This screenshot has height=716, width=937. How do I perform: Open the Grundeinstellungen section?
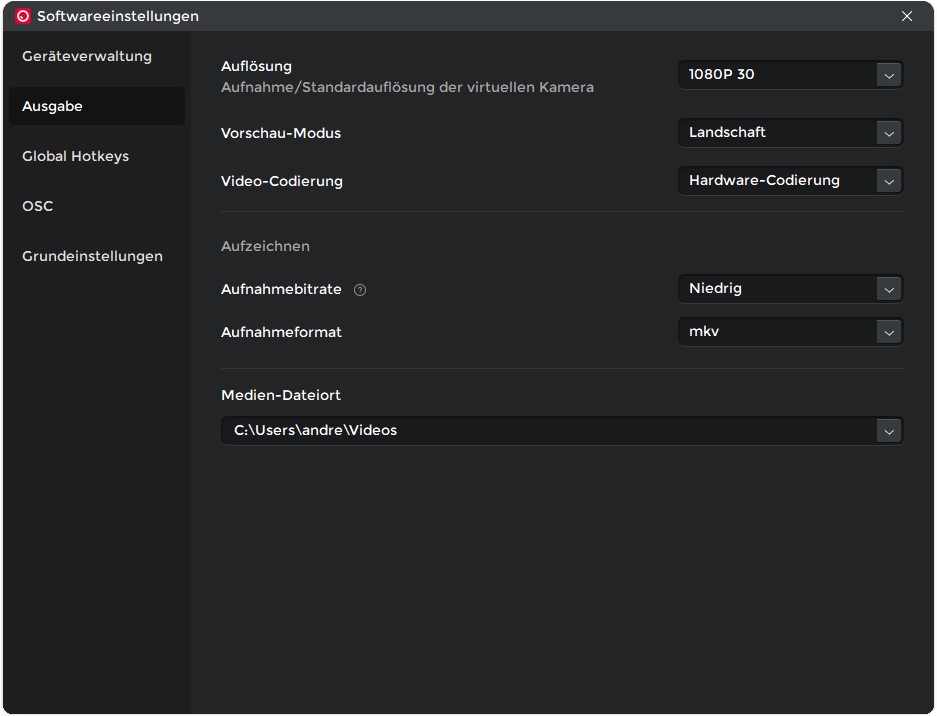click(x=92, y=256)
